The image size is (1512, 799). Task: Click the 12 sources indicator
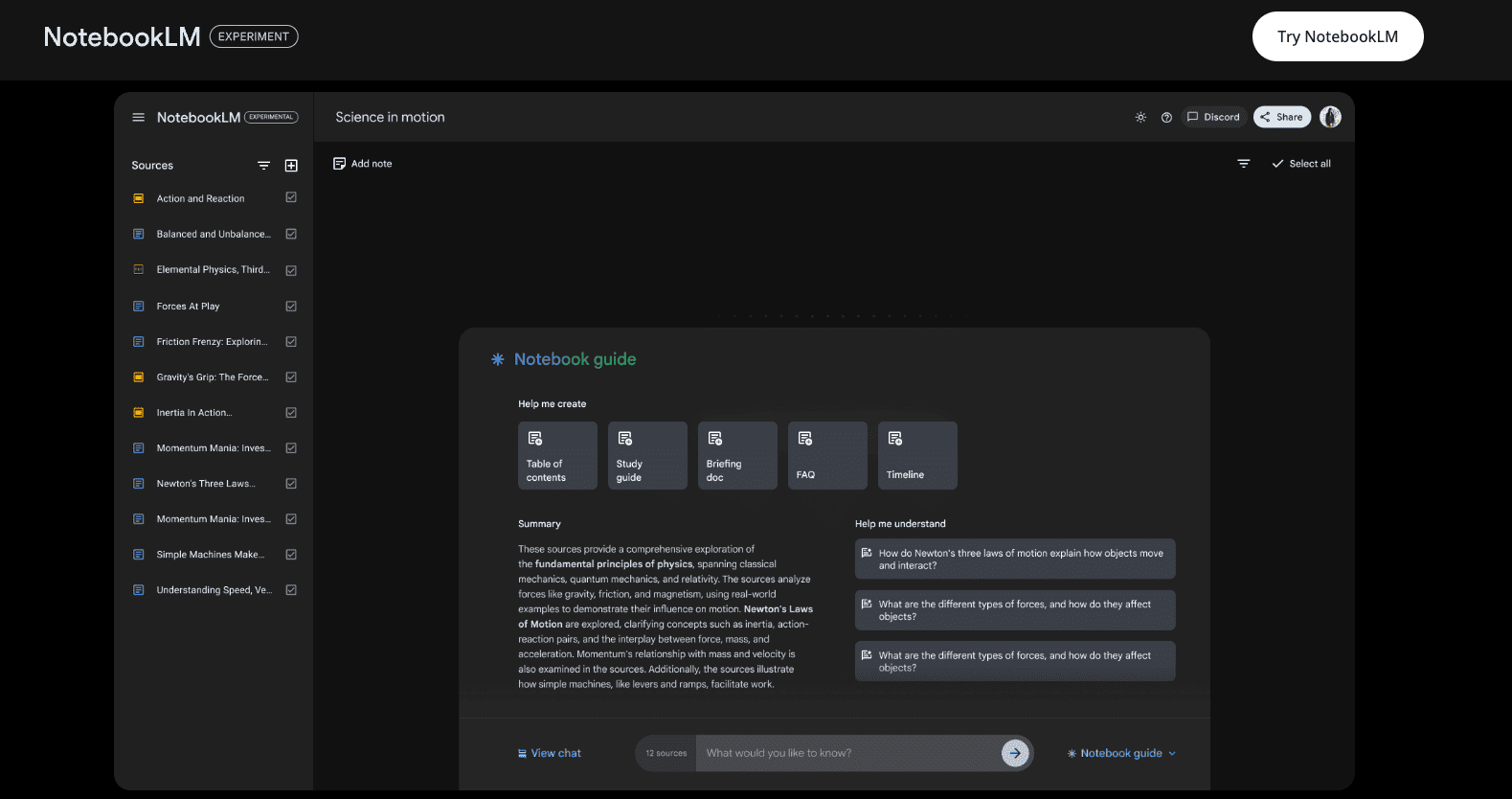pos(666,753)
